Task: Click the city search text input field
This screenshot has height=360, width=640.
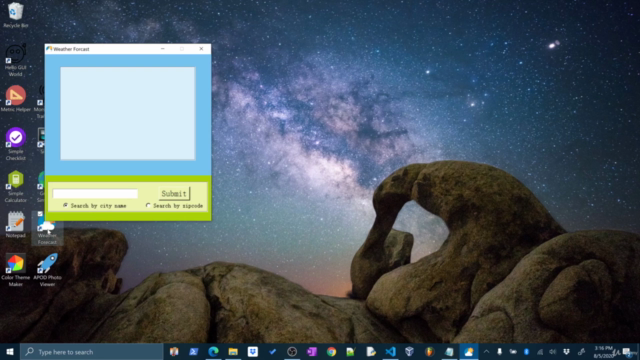Action: coord(95,193)
